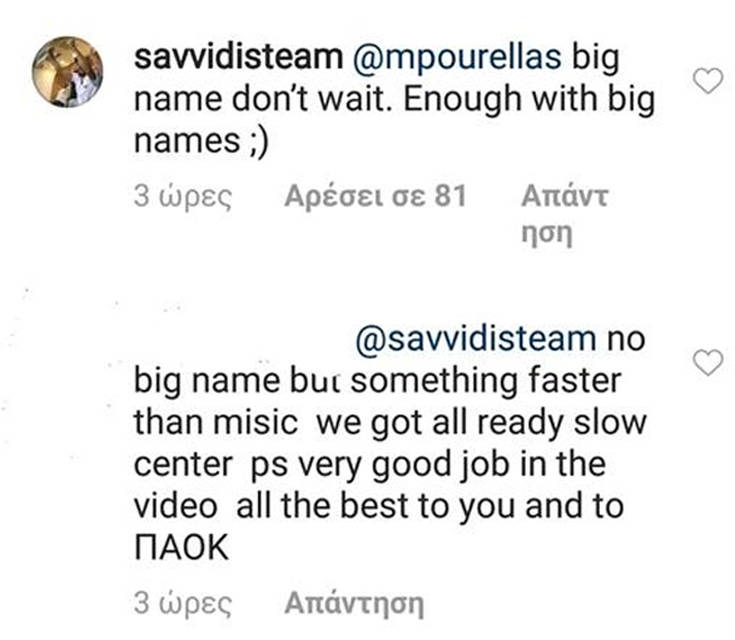Screen dimensions: 735x640
Task: Click the word 'big' after @mpourellas
Action: 596,58
